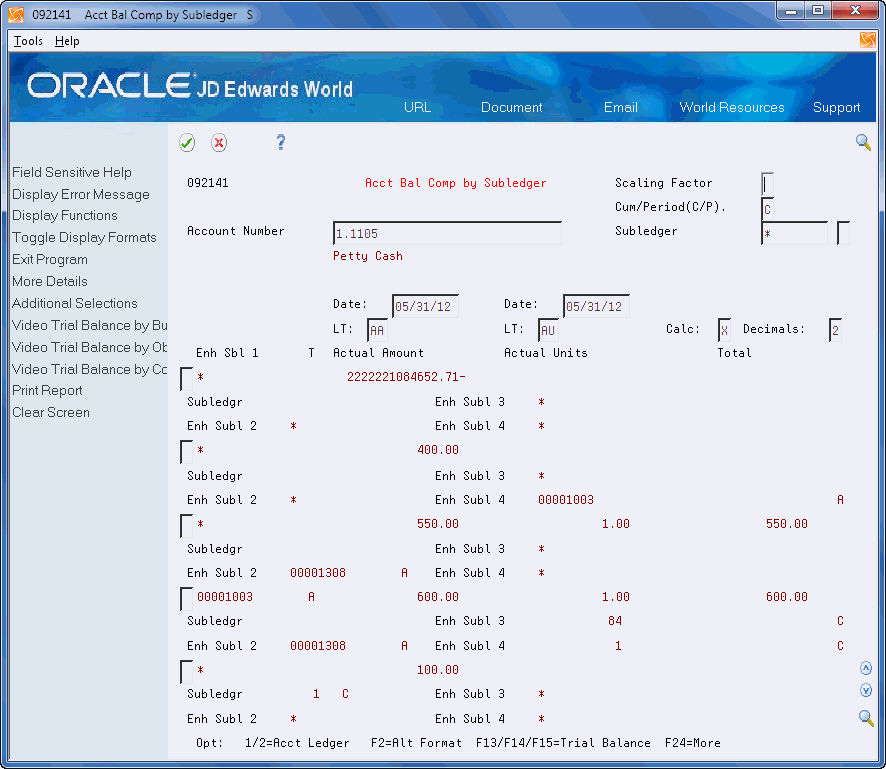Click Toggle Display Formats
The height and width of the screenshot is (769, 886).
click(x=84, y=237)
